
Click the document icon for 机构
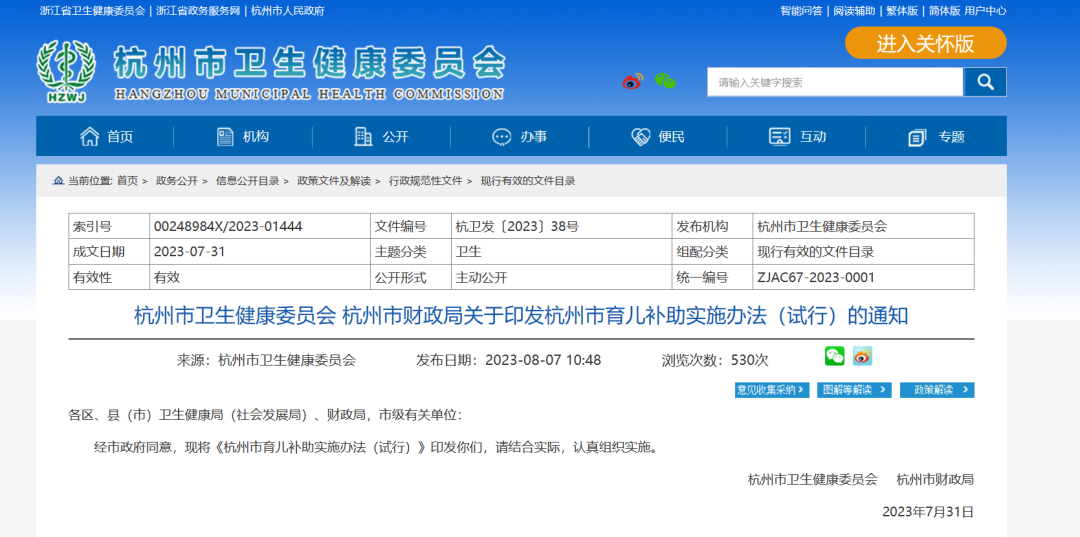(225, 136)
